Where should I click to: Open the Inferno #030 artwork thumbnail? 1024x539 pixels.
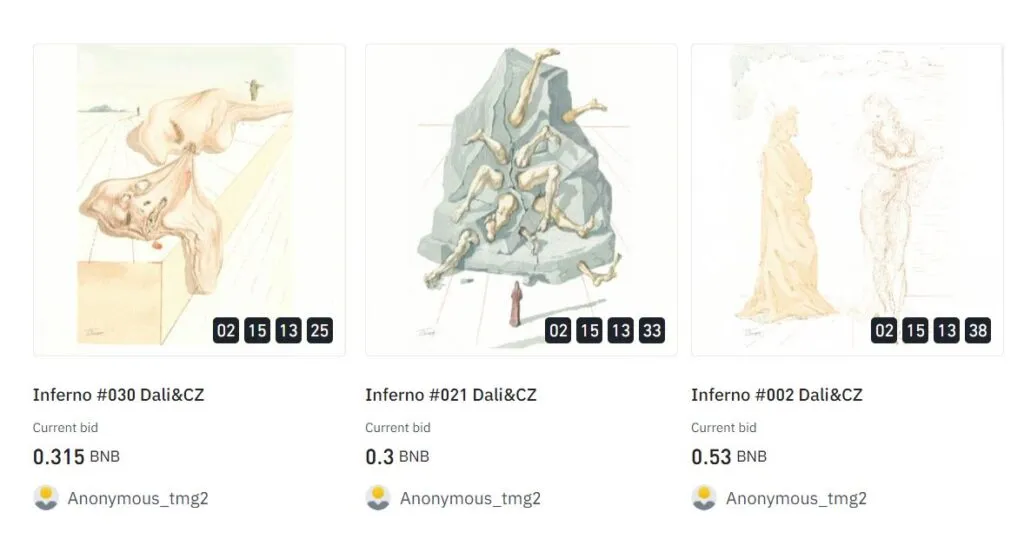pos(189,200)
